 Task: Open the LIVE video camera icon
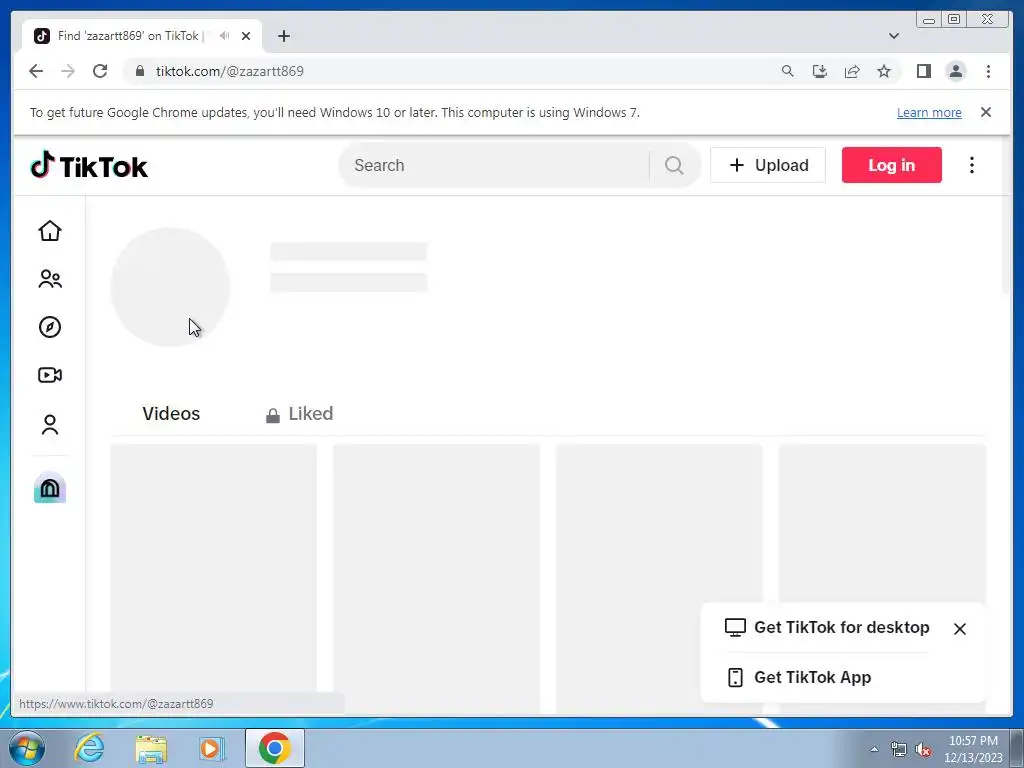[x=50, y=375]
